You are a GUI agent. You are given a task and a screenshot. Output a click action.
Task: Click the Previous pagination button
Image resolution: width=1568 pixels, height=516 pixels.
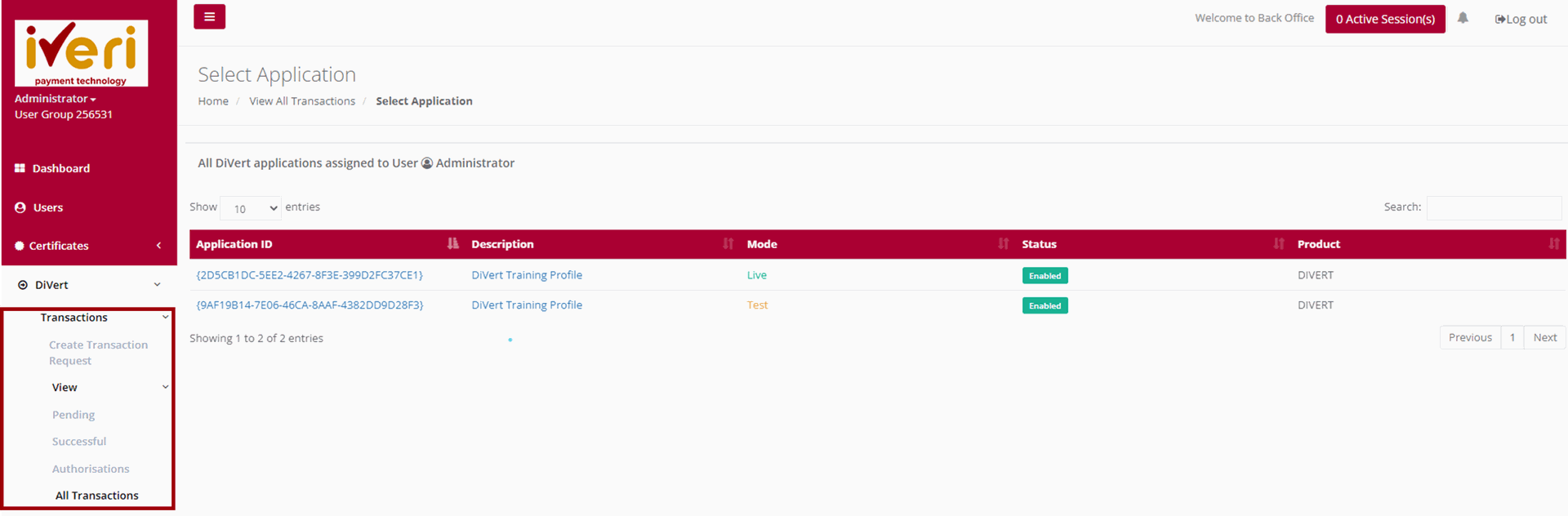click(x=1470, y=337)
